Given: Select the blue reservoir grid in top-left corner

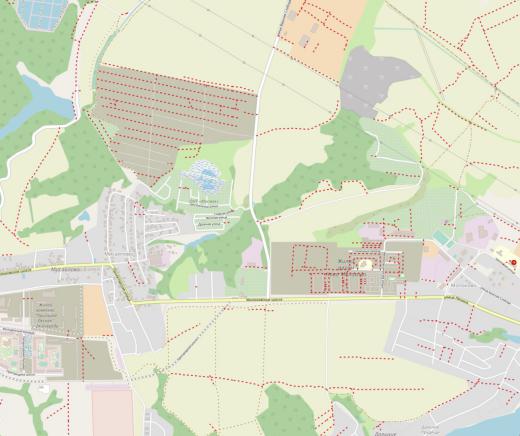Looking at the screenshot, I should coord(42,14).
